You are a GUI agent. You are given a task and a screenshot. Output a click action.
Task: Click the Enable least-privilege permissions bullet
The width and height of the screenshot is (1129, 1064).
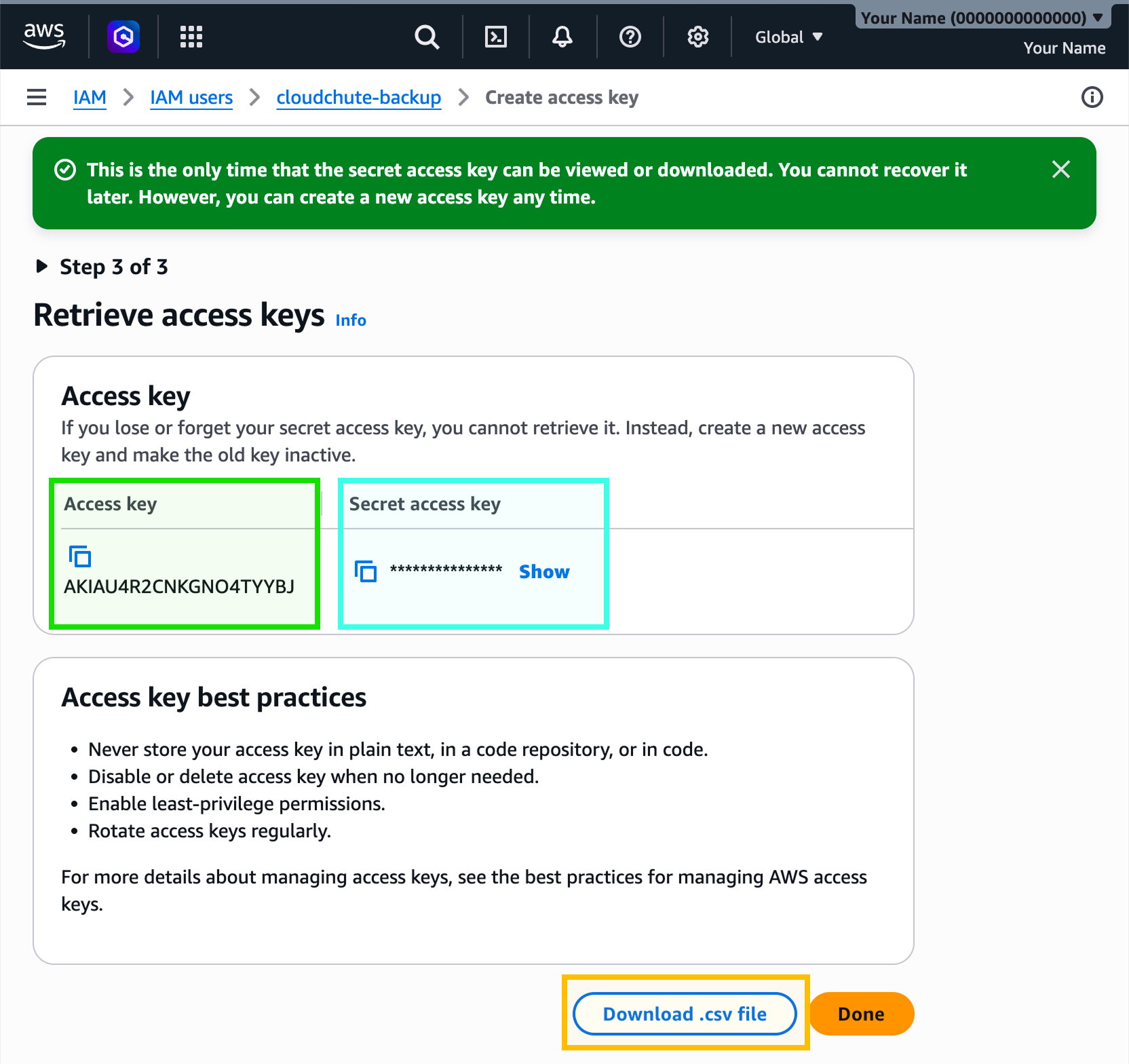tap(237, 803)
